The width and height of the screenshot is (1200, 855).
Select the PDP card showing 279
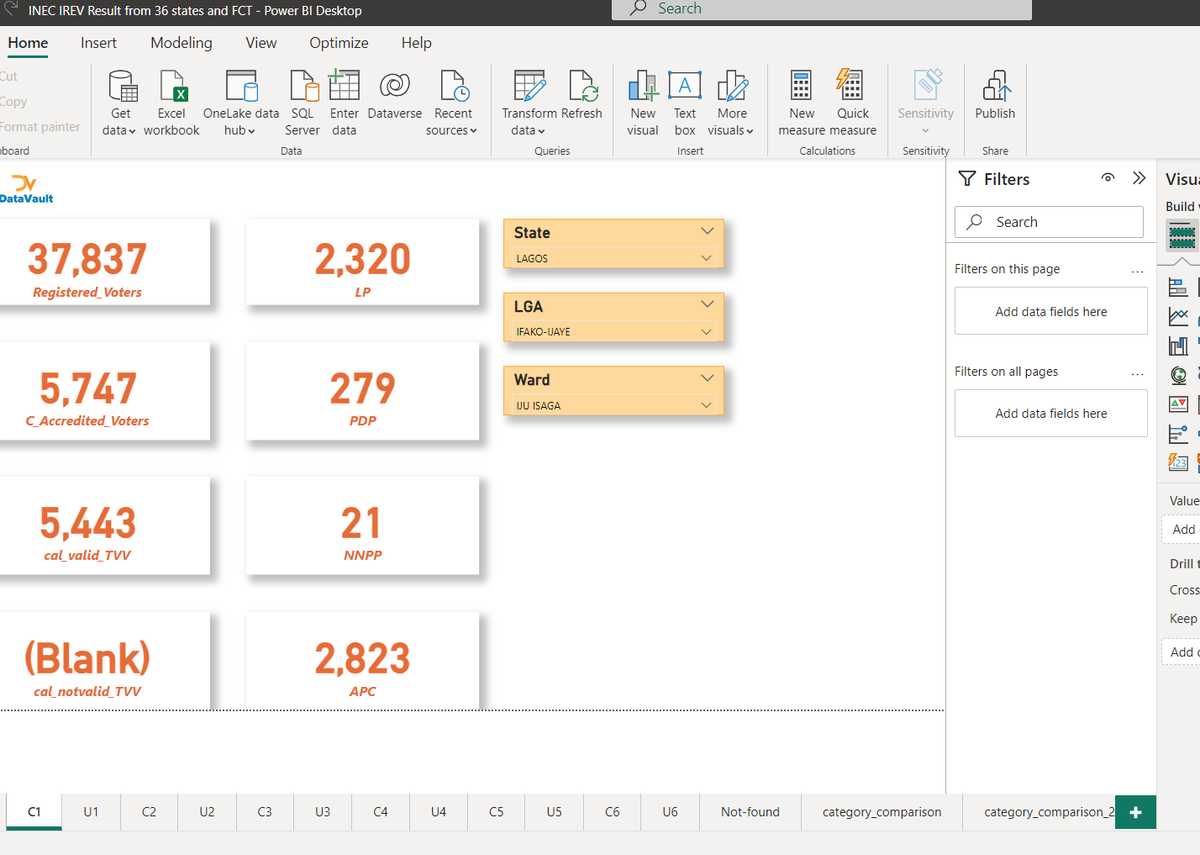(x=362, y=391)
